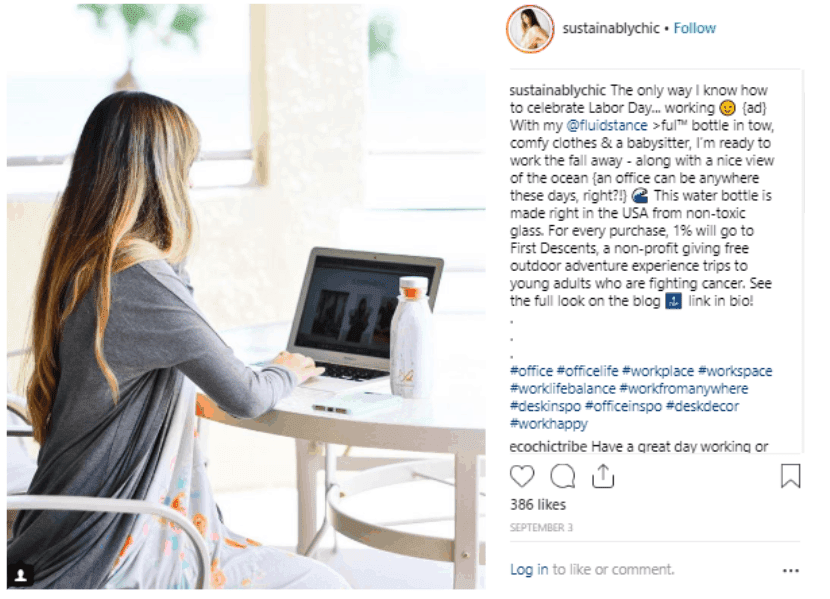Save post with bookmark icon
Screen dimensions: 830x599
coord(790,475)
